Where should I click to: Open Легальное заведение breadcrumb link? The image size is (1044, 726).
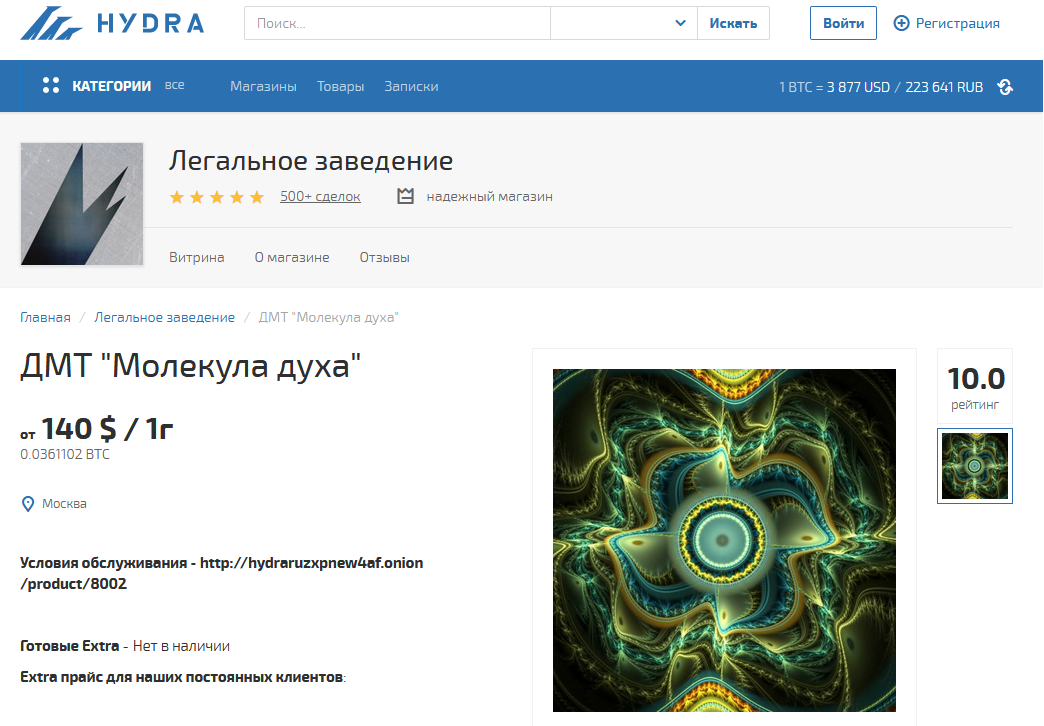click(164, 317)
